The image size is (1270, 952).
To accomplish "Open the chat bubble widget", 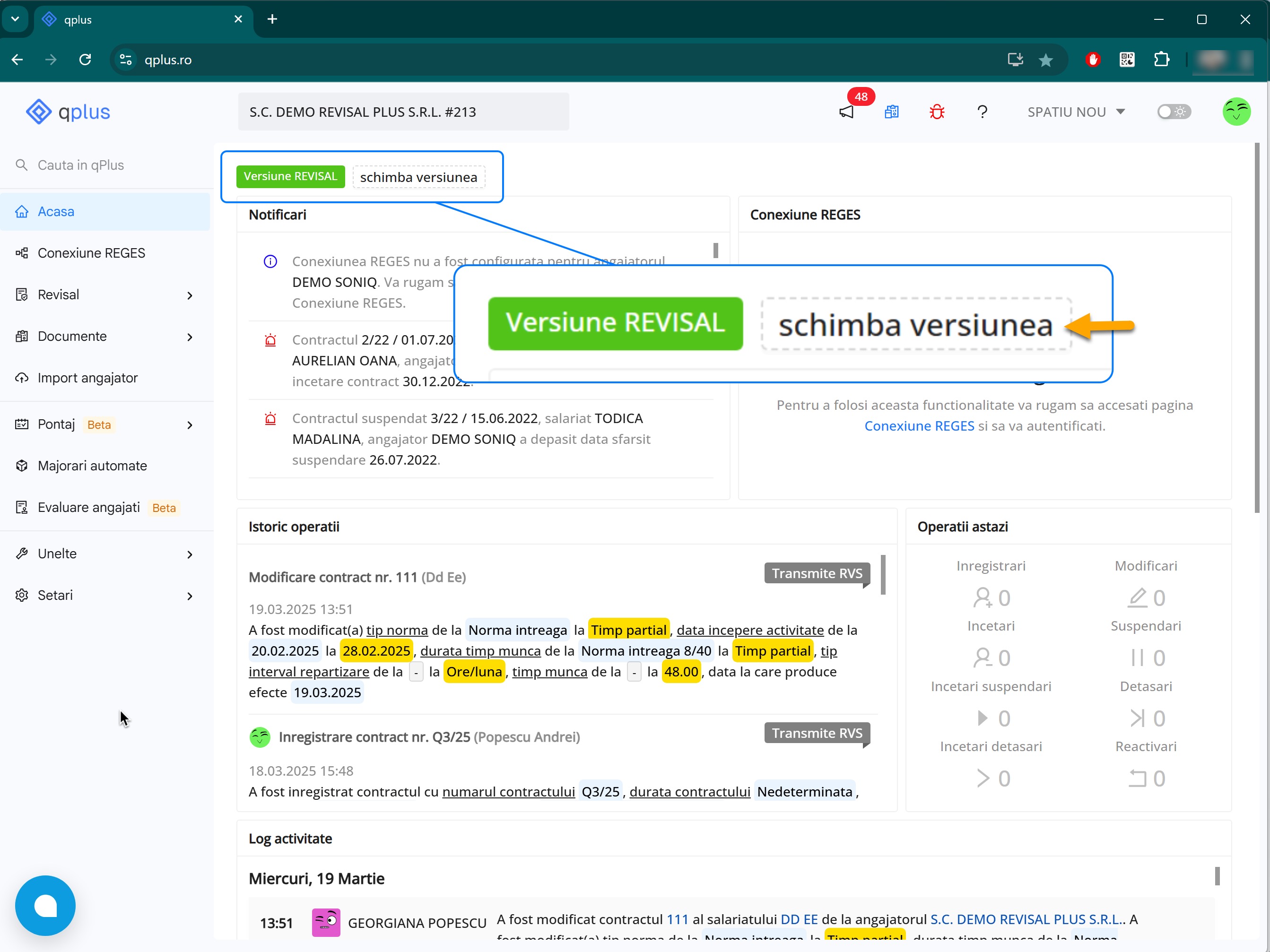I will [x=45, y=905].
